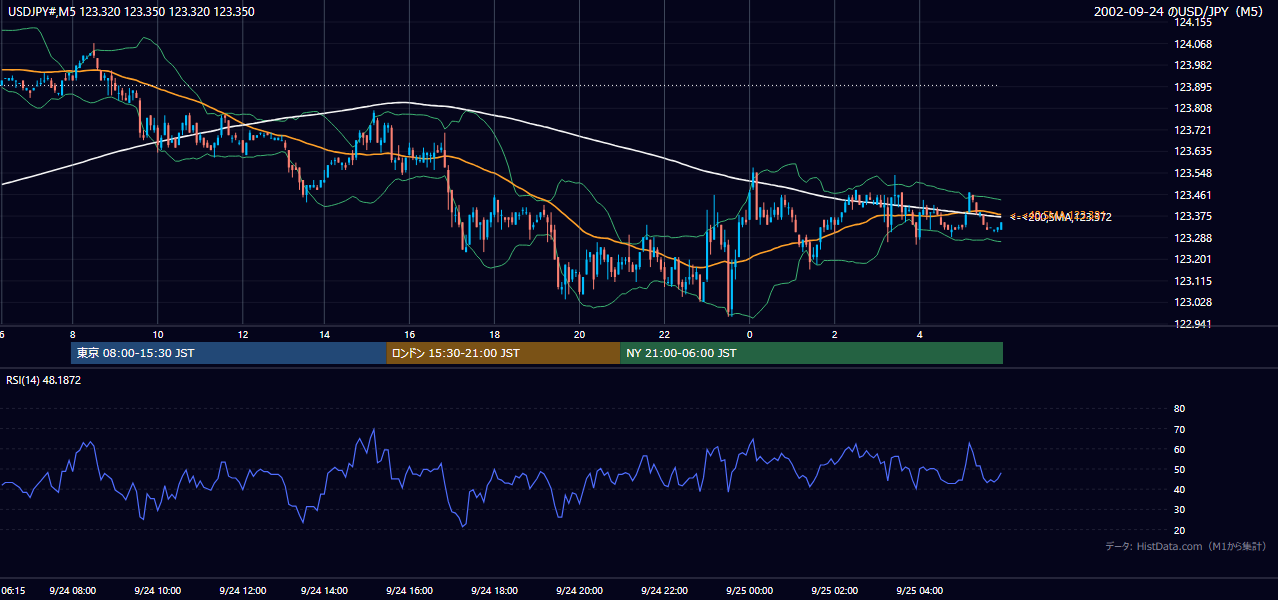The width and height of the screenshot is (1278, 600).
Task: Click price axis label 122.941
Action: [1192, 324]
